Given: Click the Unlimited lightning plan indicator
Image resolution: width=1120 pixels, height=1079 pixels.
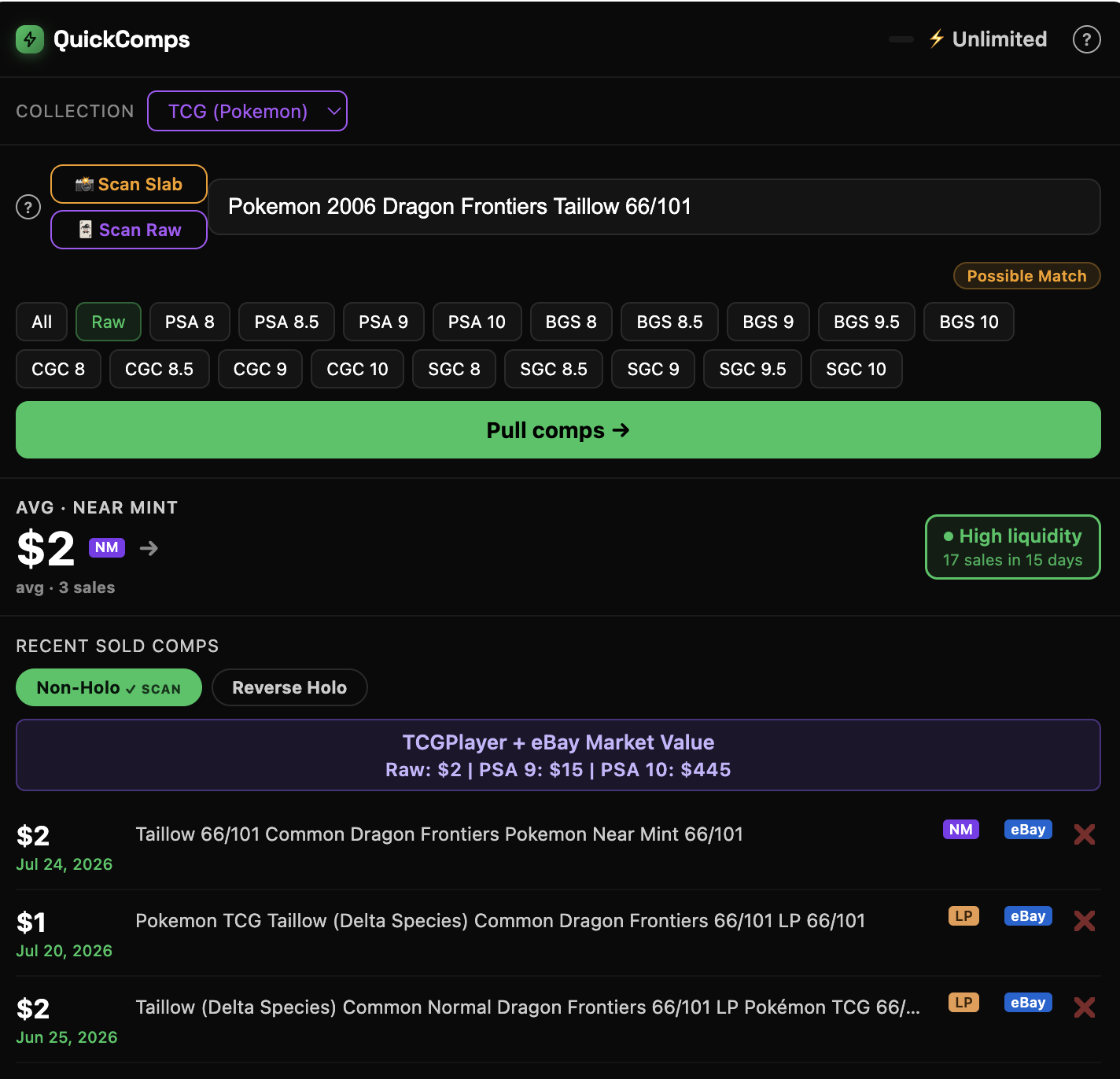Looking at the screenshot, I should pyautogui.click(x=988, y=39).
